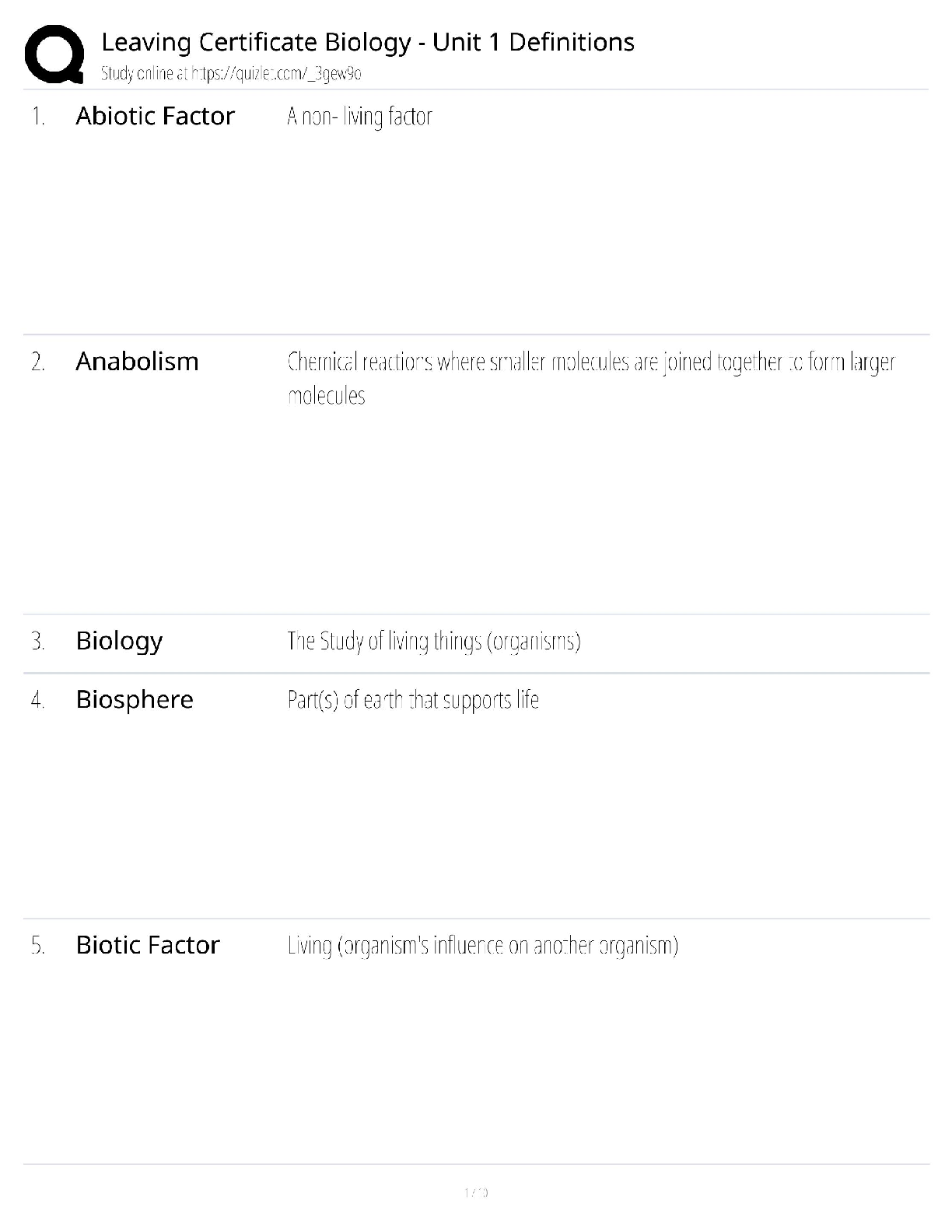Click the Anabolism chemical reactions definition
The image size is (952, 1232).
coord(591,379)
